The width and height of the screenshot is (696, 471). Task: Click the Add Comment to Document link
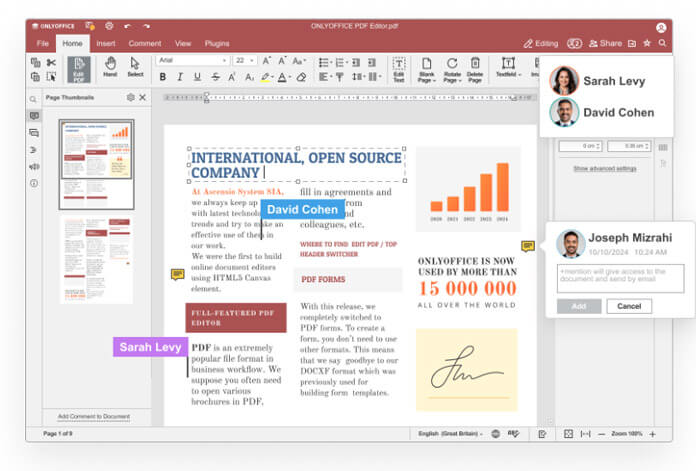[94, 416]
